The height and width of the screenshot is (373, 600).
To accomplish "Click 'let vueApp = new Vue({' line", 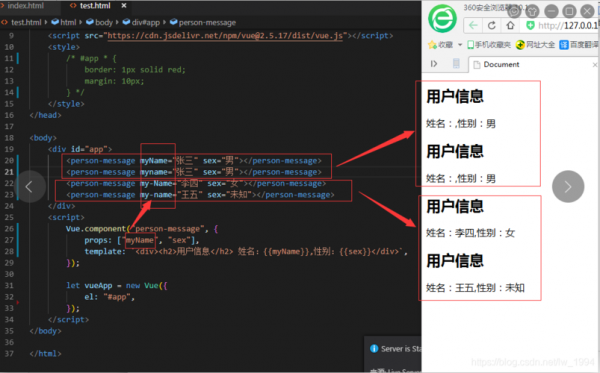I will tap(117, 286).
